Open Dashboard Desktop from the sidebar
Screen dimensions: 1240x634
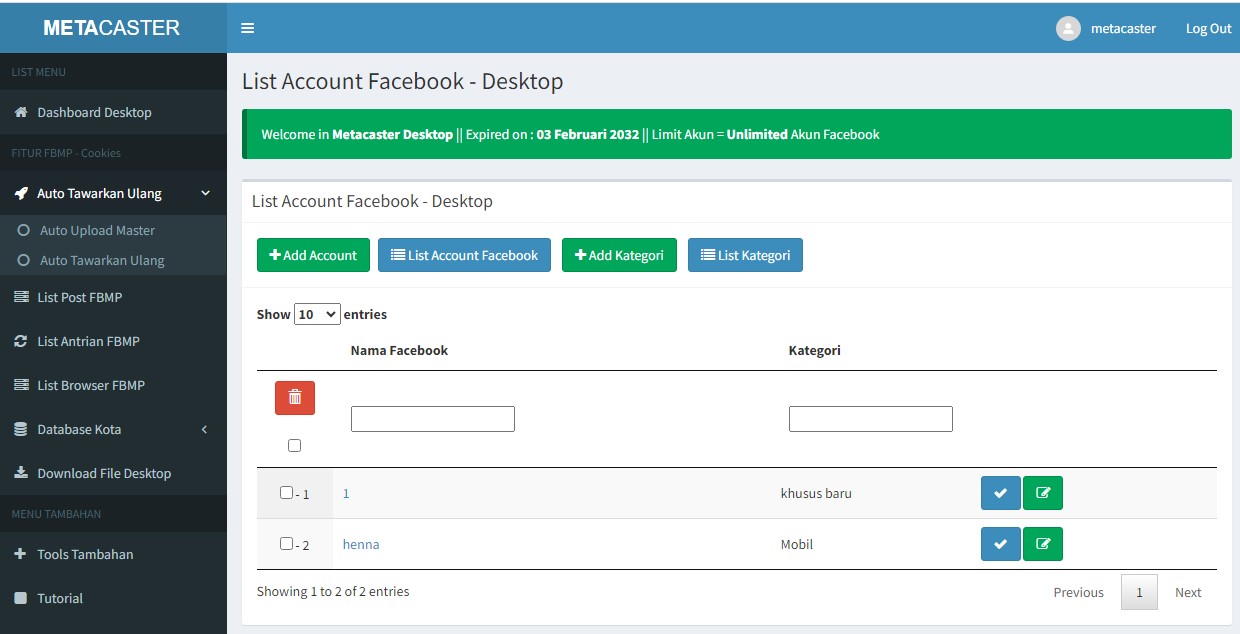94,112
